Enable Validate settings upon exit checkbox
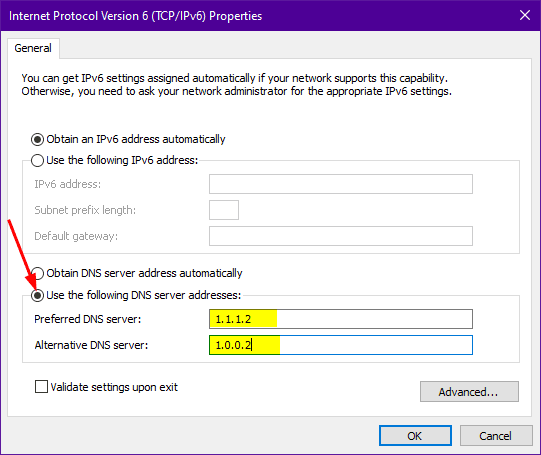Screen dimensions: 541x455 [x=41, y=387]
